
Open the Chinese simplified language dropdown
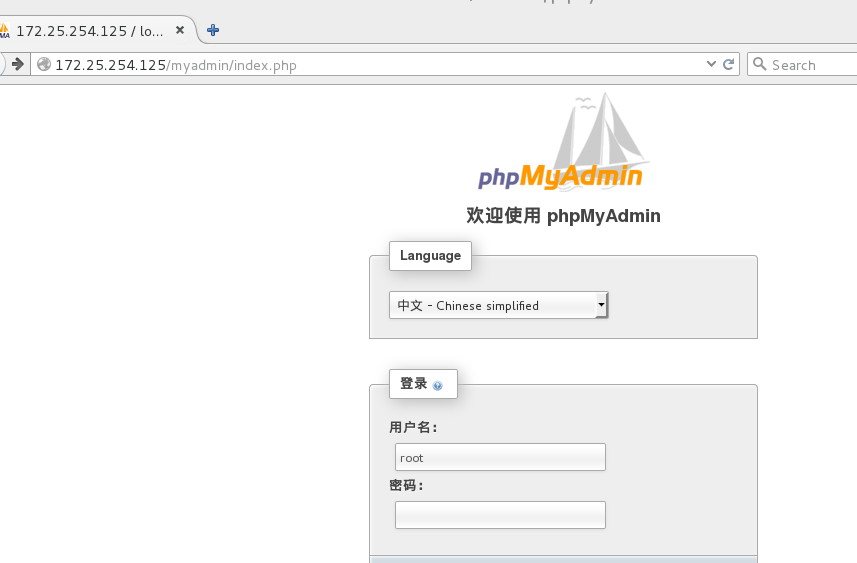tap(498, 305)
